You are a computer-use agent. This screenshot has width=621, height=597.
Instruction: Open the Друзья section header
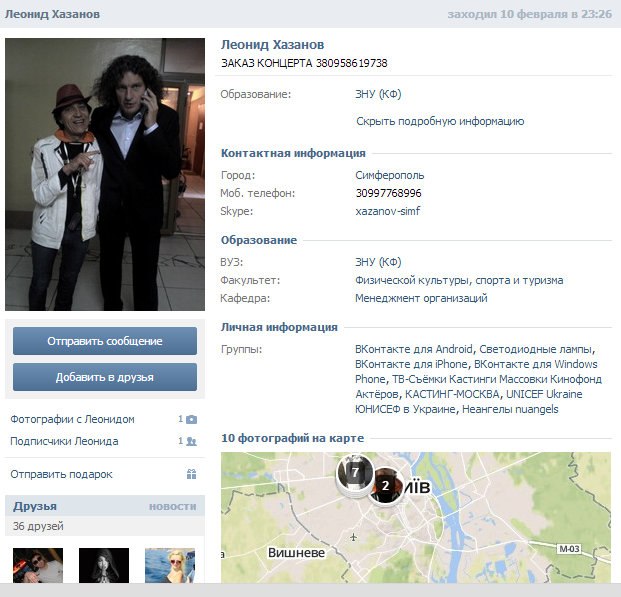coord(35,506)
